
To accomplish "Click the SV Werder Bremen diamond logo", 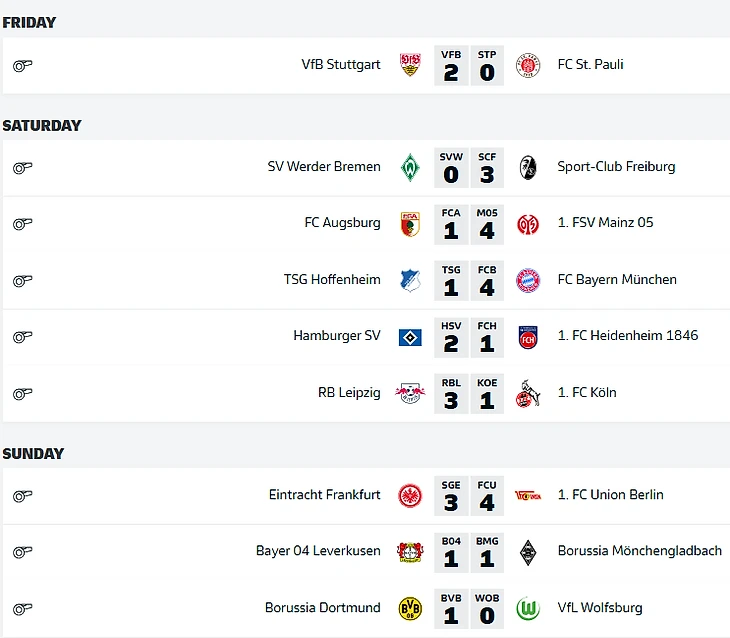I will (x=410, y=168).
